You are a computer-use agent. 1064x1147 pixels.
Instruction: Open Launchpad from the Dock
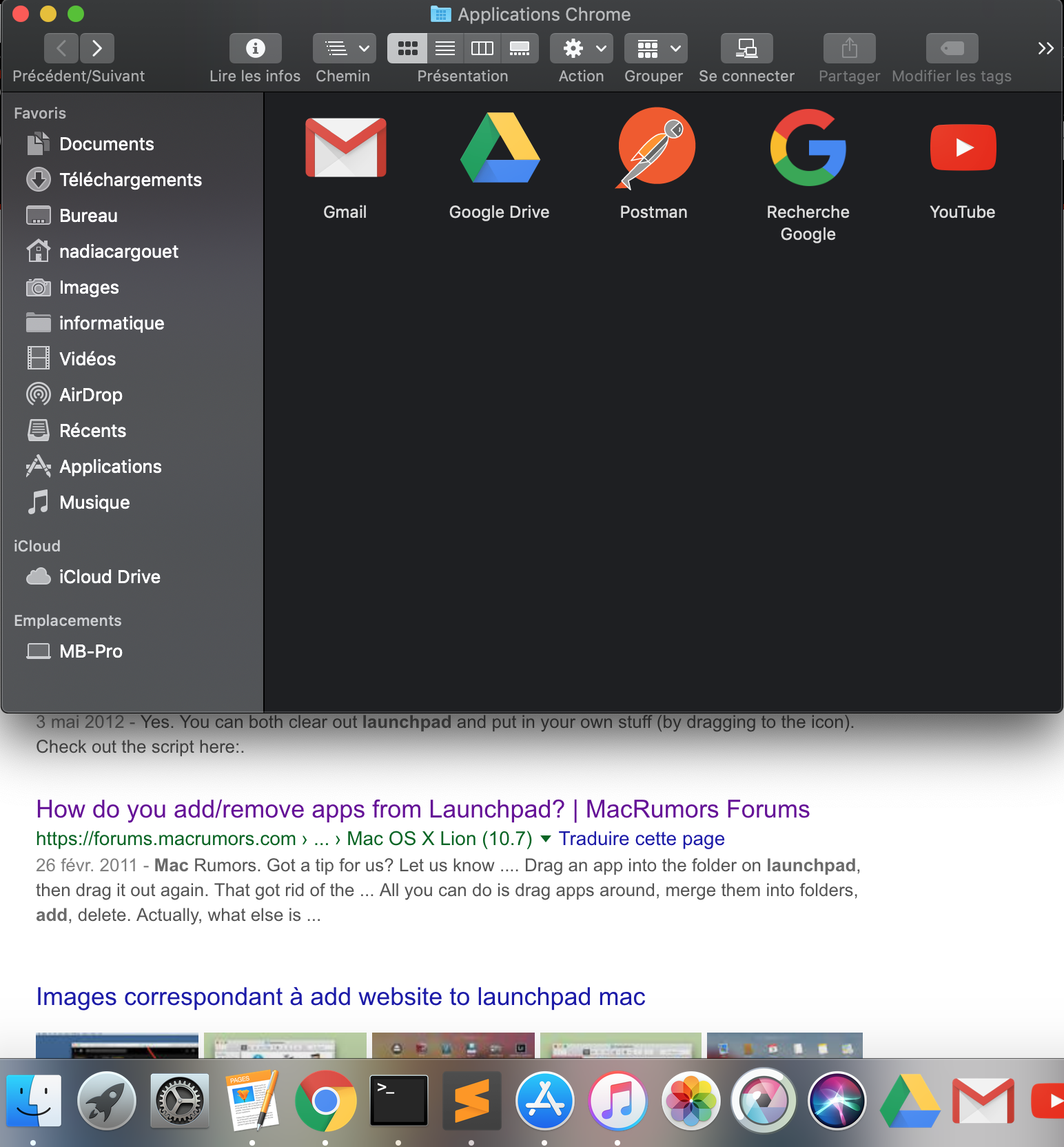[106, 1101]
